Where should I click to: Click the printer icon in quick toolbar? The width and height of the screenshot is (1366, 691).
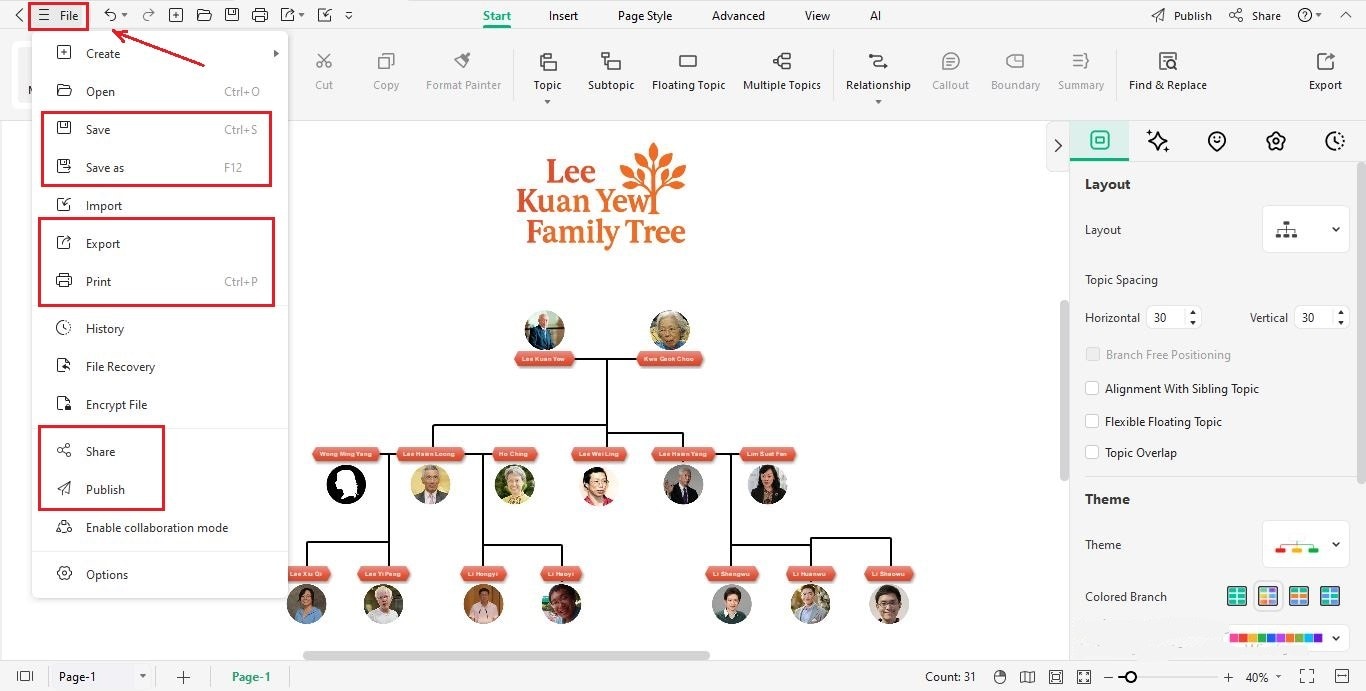(x=260, y=16)
